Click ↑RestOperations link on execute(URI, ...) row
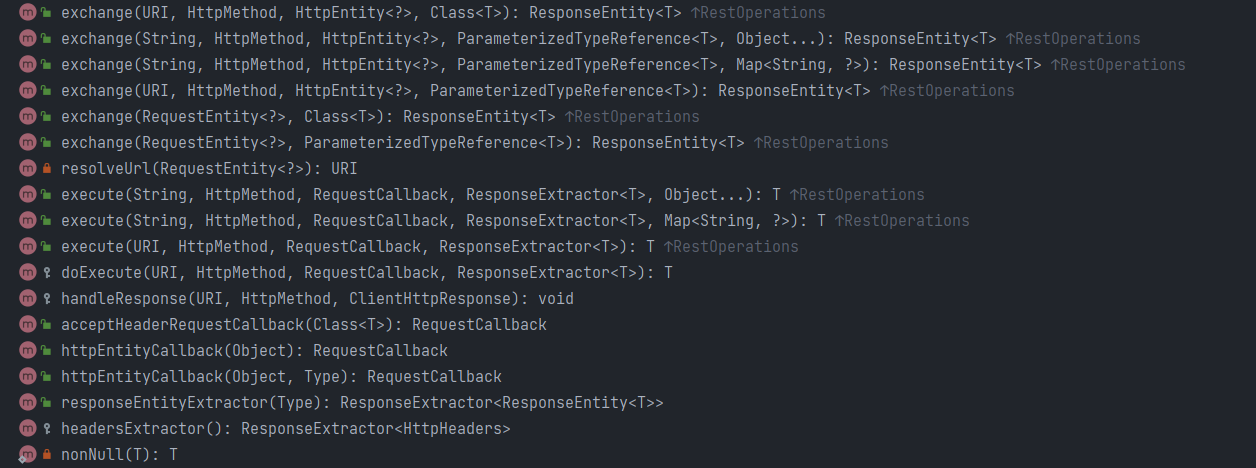Screen dimensions: 1256x468 [x=731, y=247]
